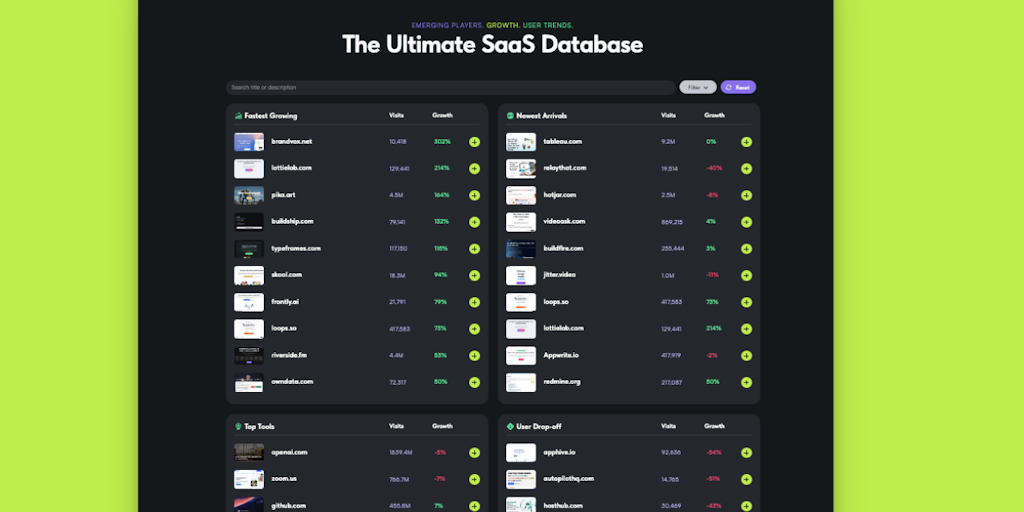Add videoask.com with its plus icon

(746, 222)
